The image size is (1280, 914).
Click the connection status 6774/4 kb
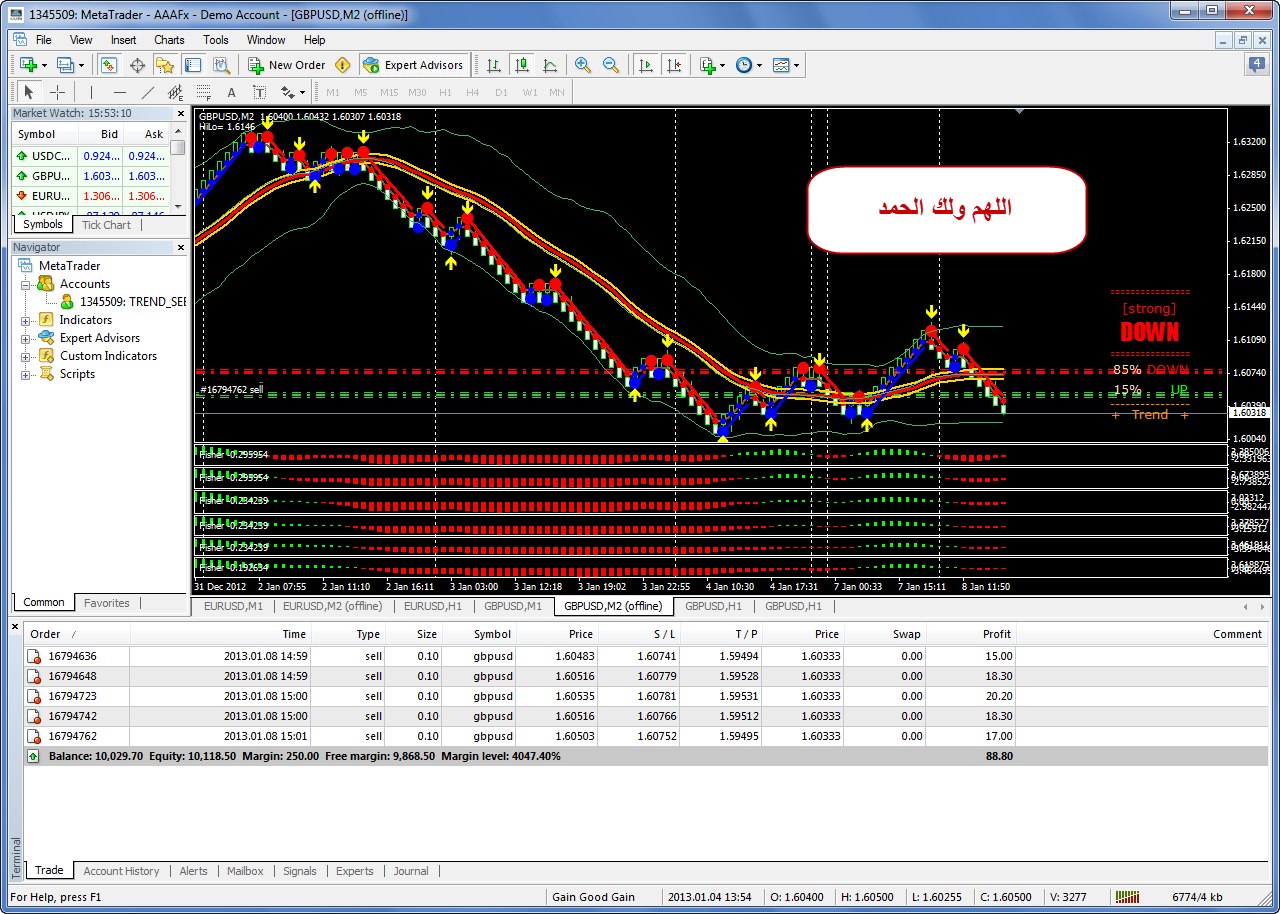click(1195, 897)
